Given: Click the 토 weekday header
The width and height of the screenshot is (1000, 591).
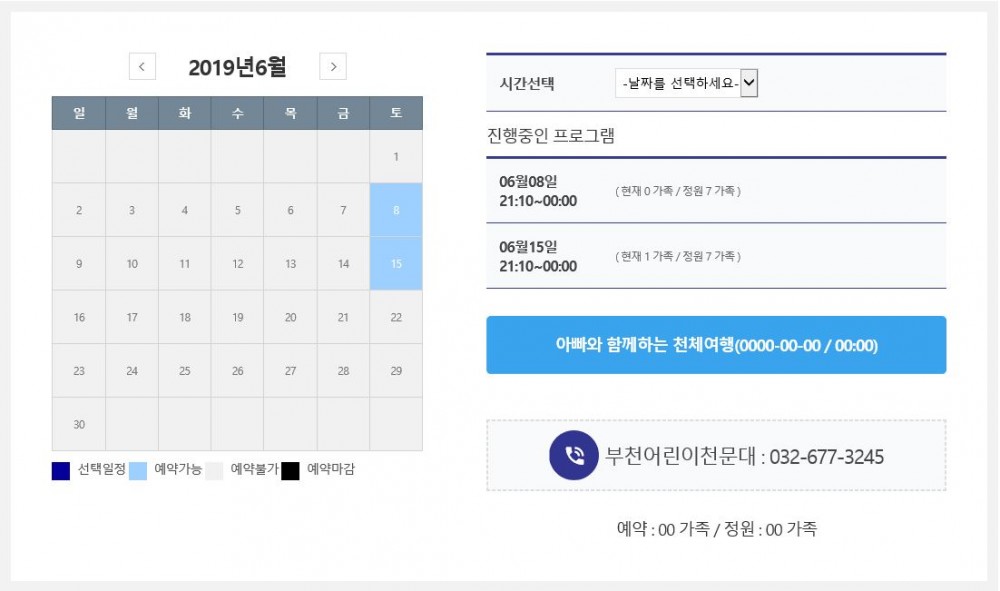Looking at the screenshot, I should coord(395,113).
